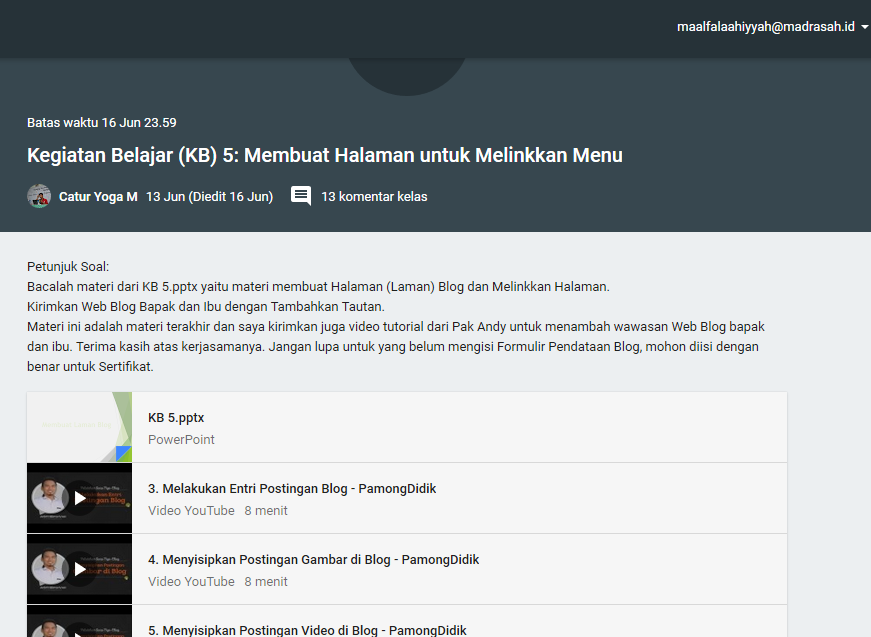This screenshot has width=871, height=637.
Task: Open the 3. Melakukan Entri Postingan Blog title
Action: tap(292, 489)
